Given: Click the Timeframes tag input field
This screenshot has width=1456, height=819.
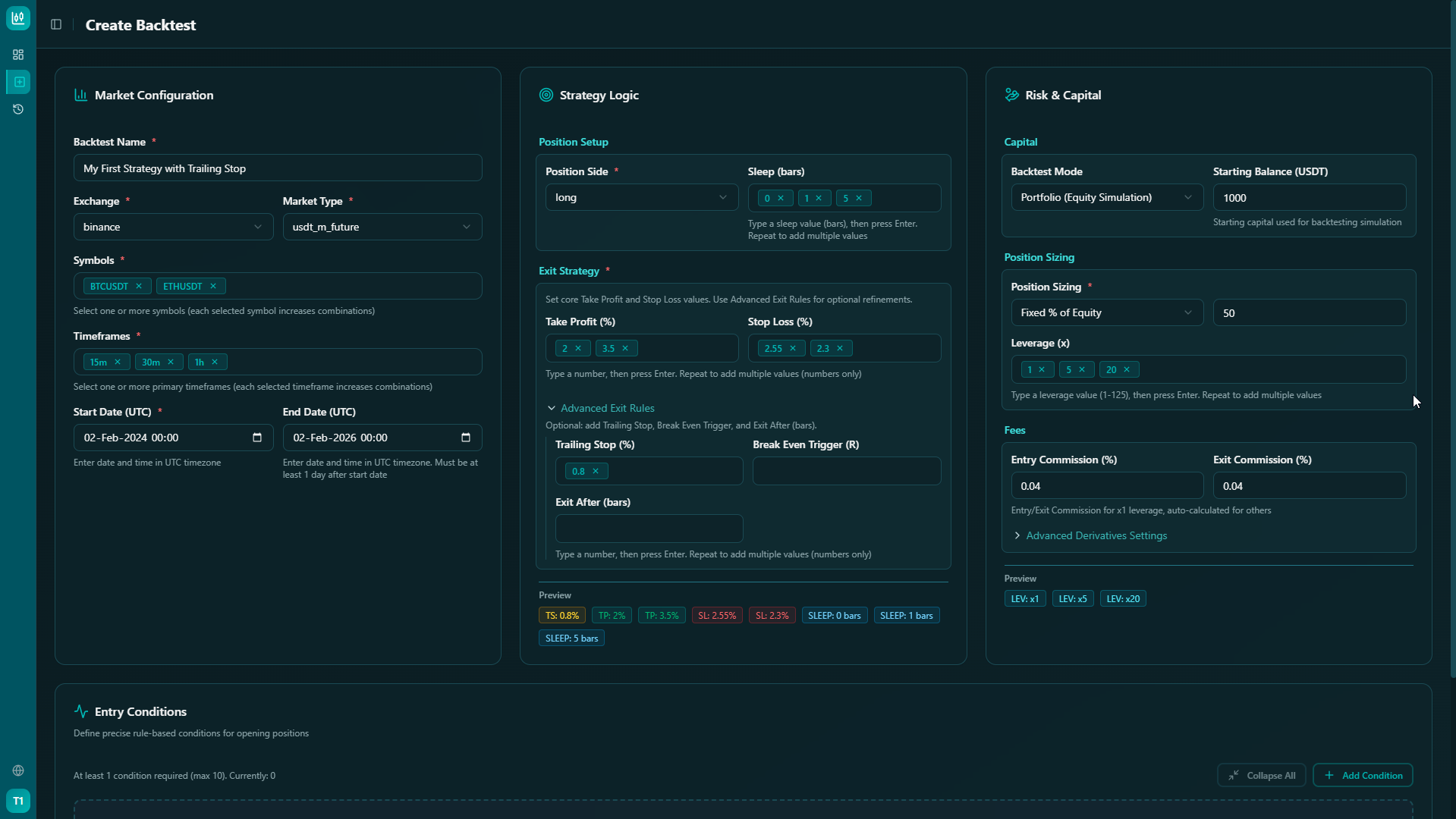Looking at the screenshot, I should [278, 362].
